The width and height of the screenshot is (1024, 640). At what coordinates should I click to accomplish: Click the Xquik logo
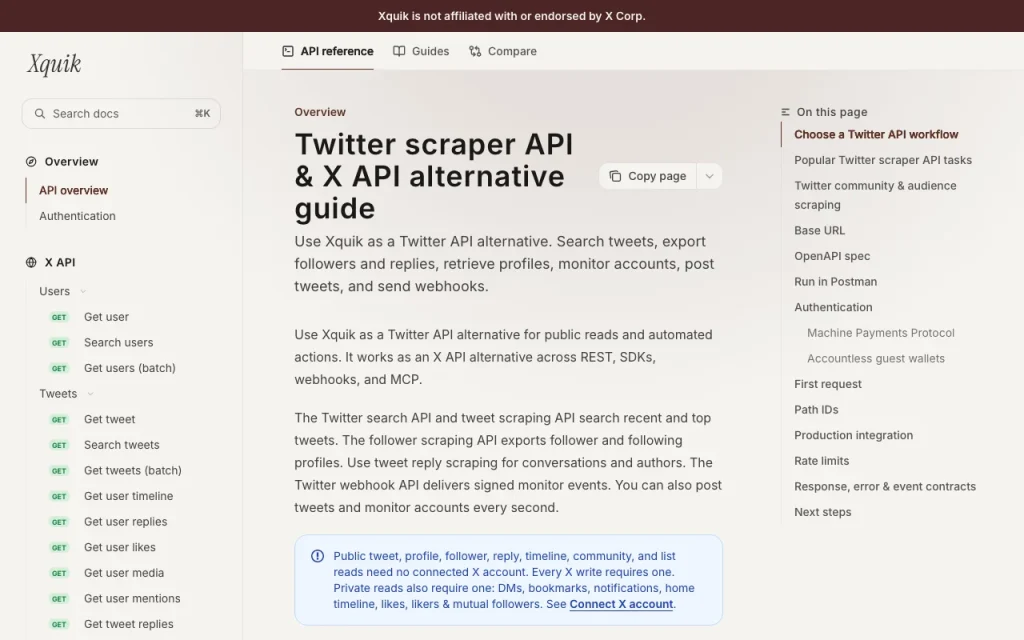click(54, 64)
